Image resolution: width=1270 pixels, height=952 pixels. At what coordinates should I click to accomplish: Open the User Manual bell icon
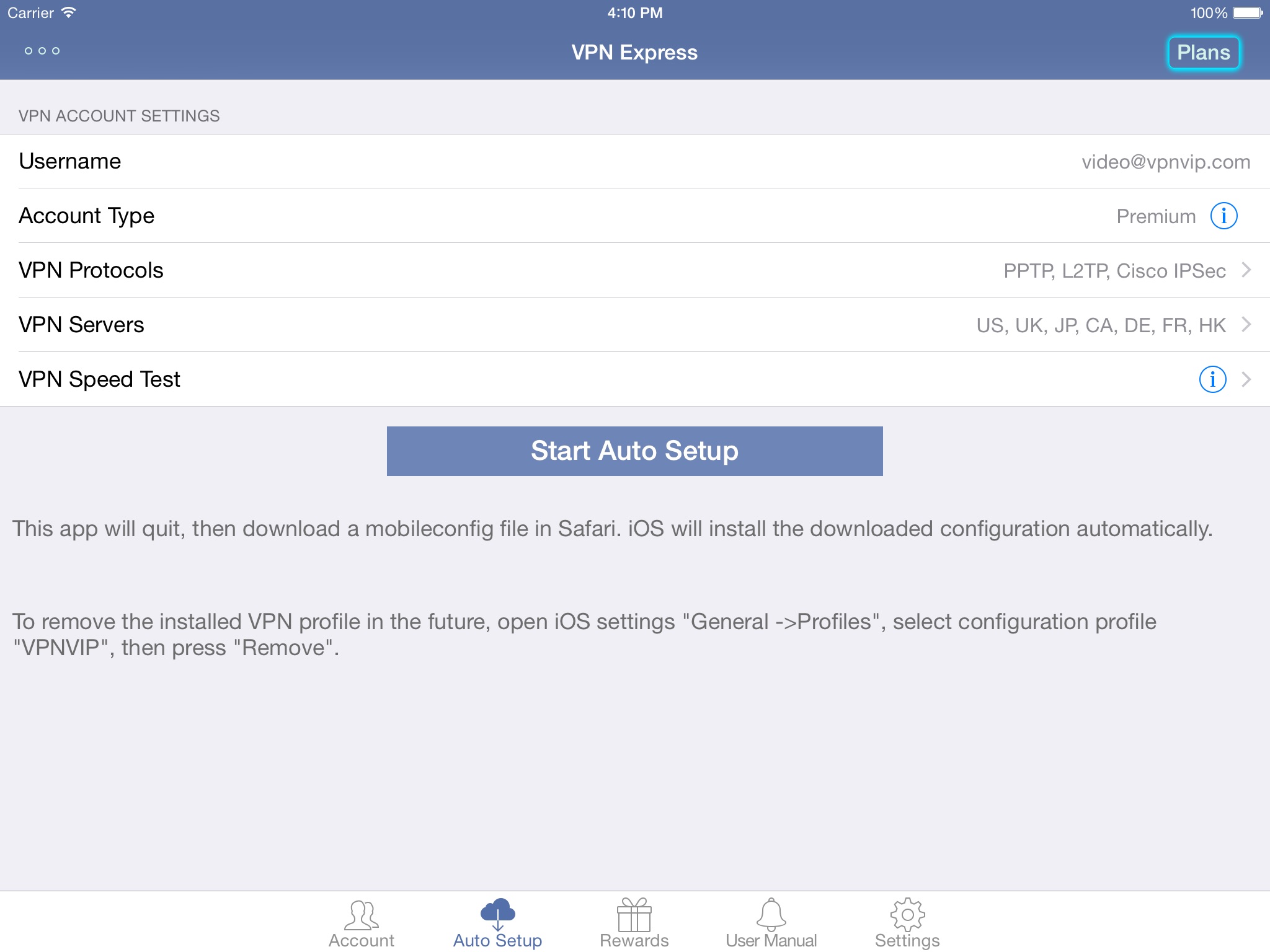tap(771, 914)
